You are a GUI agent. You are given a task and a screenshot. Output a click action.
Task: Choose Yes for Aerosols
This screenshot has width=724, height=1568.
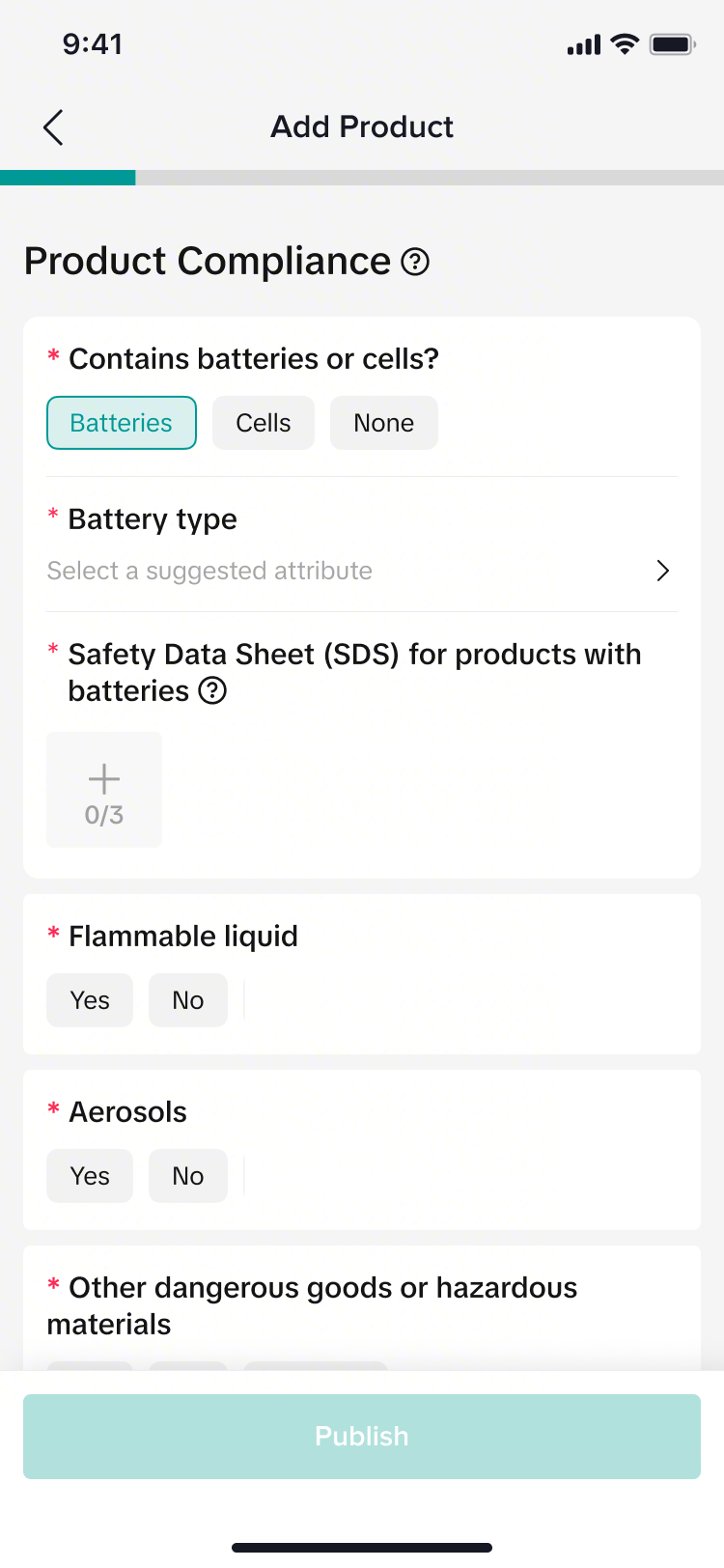[x=90, y=1176]
